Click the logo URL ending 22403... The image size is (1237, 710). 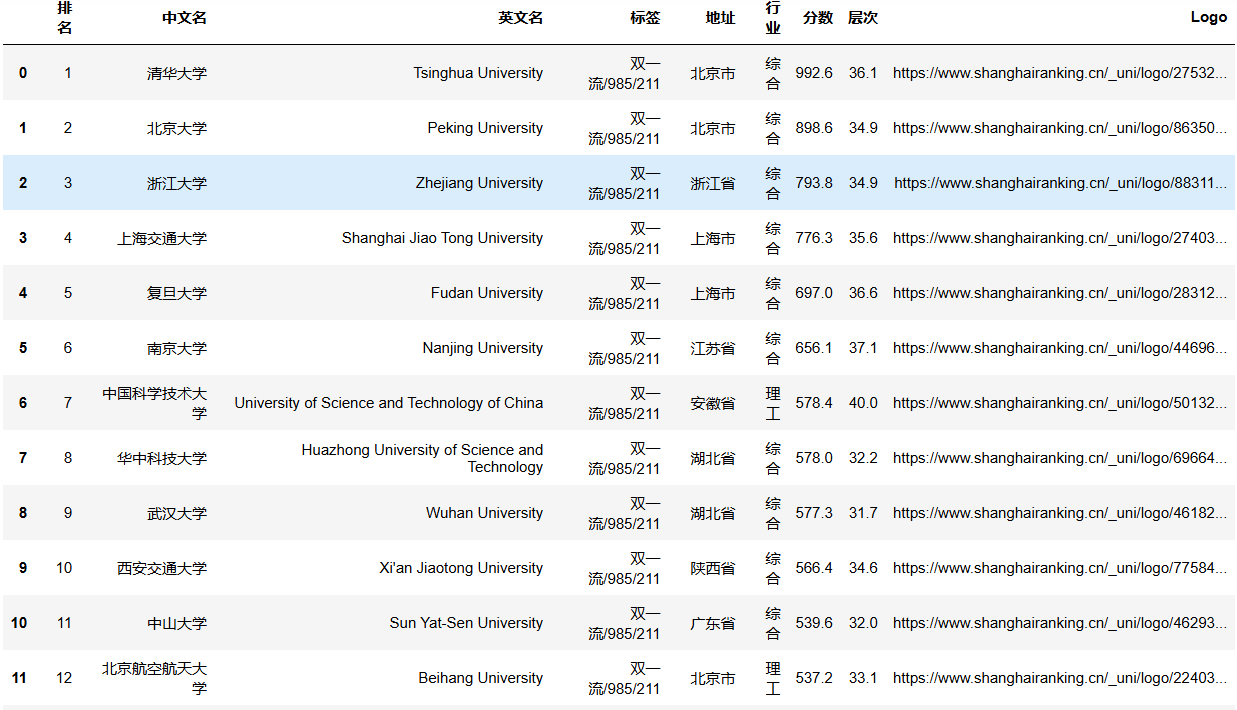(1060, 678)
